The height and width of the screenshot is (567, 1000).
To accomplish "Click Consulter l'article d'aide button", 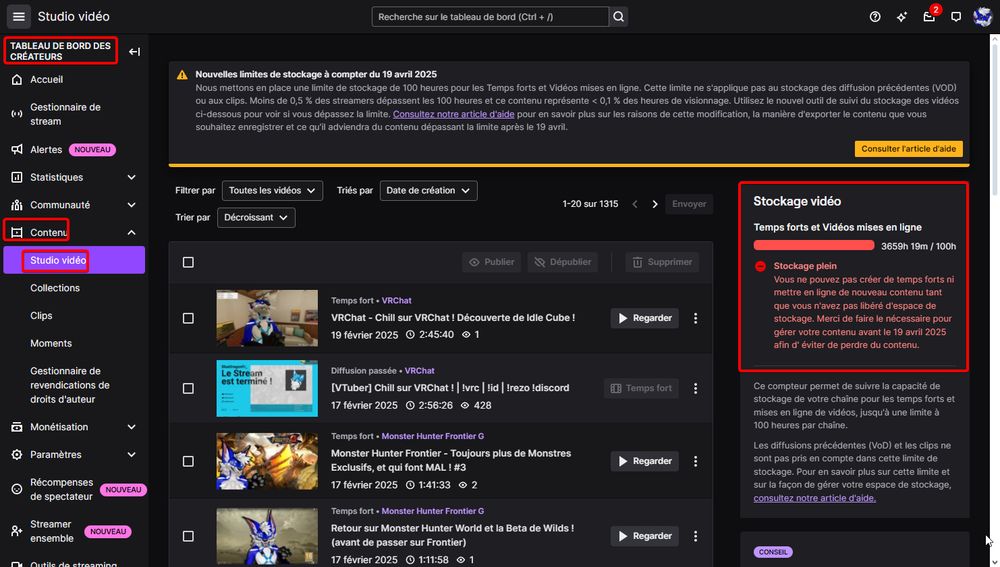I will [x=908, y=149].
